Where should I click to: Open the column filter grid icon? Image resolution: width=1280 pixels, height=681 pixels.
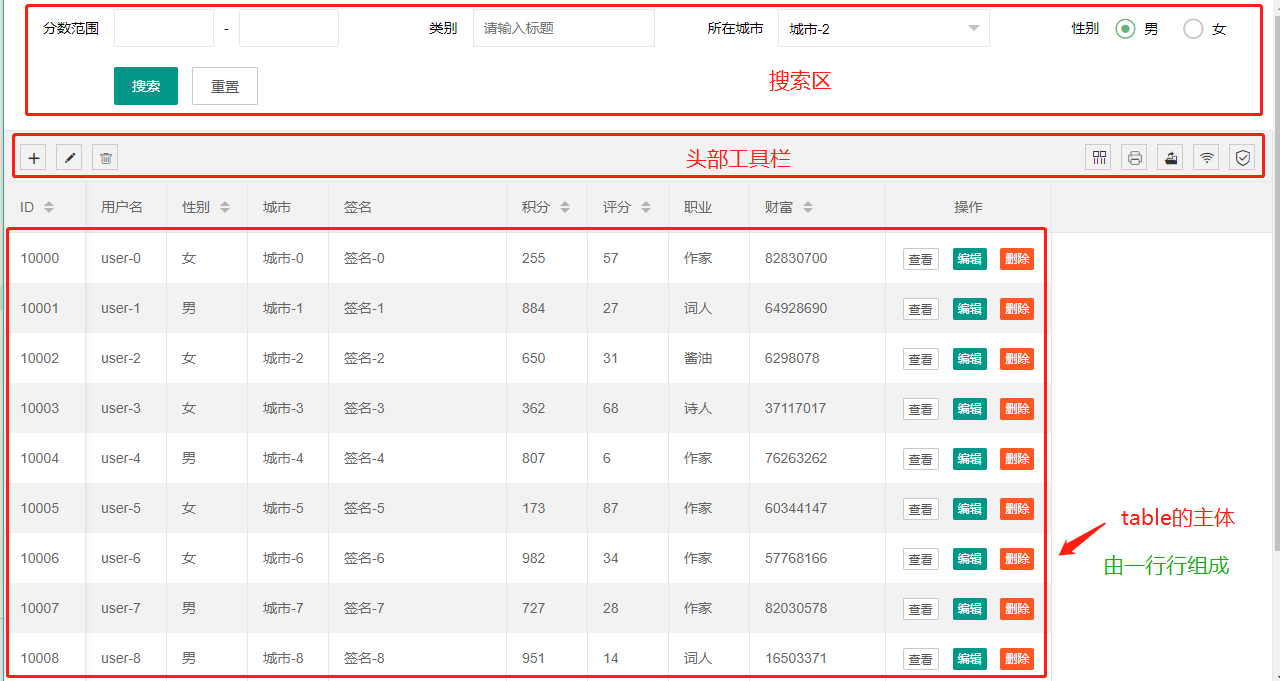click(1099, 157)
